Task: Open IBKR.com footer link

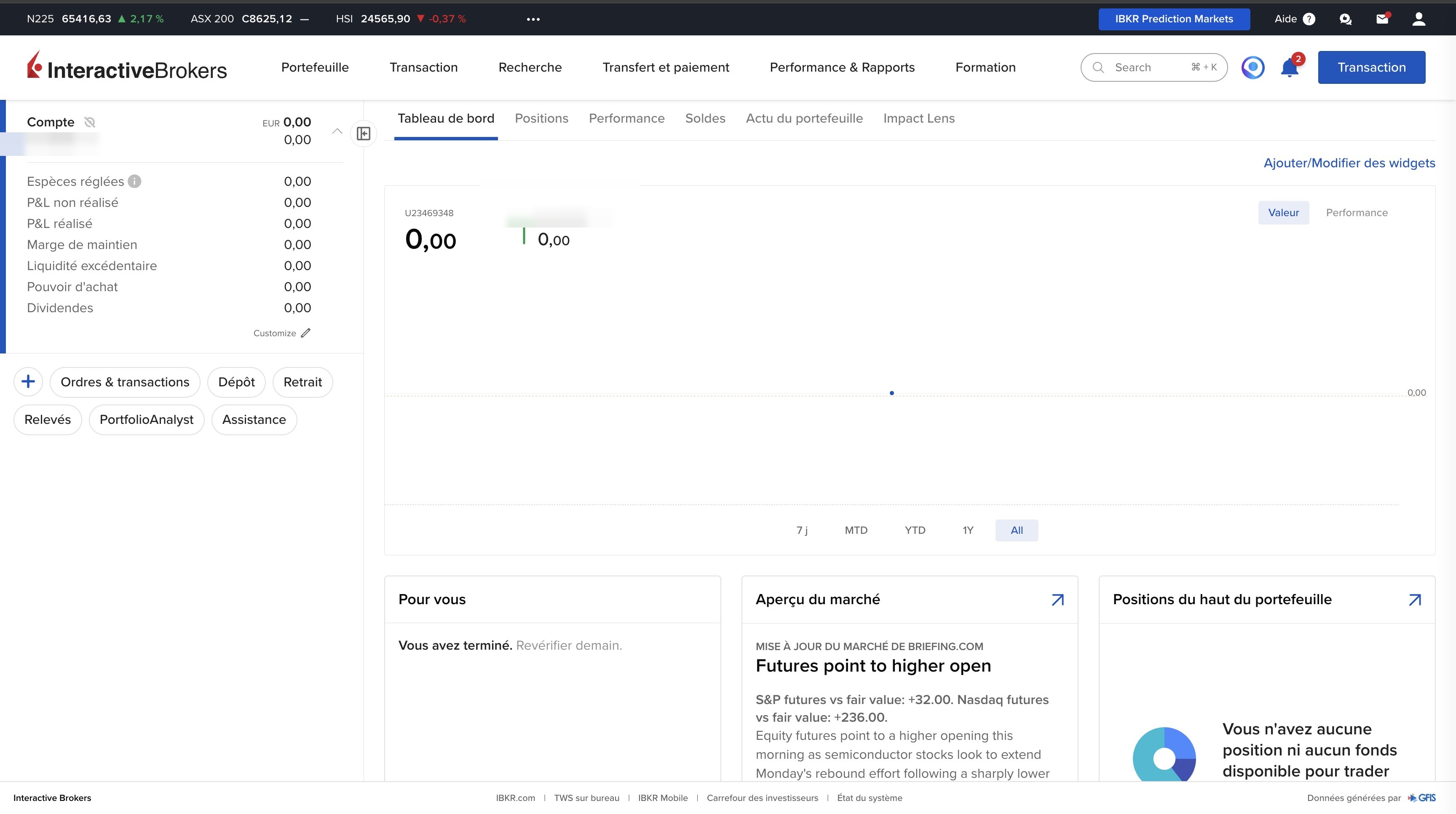Action: tap(516, 798)
